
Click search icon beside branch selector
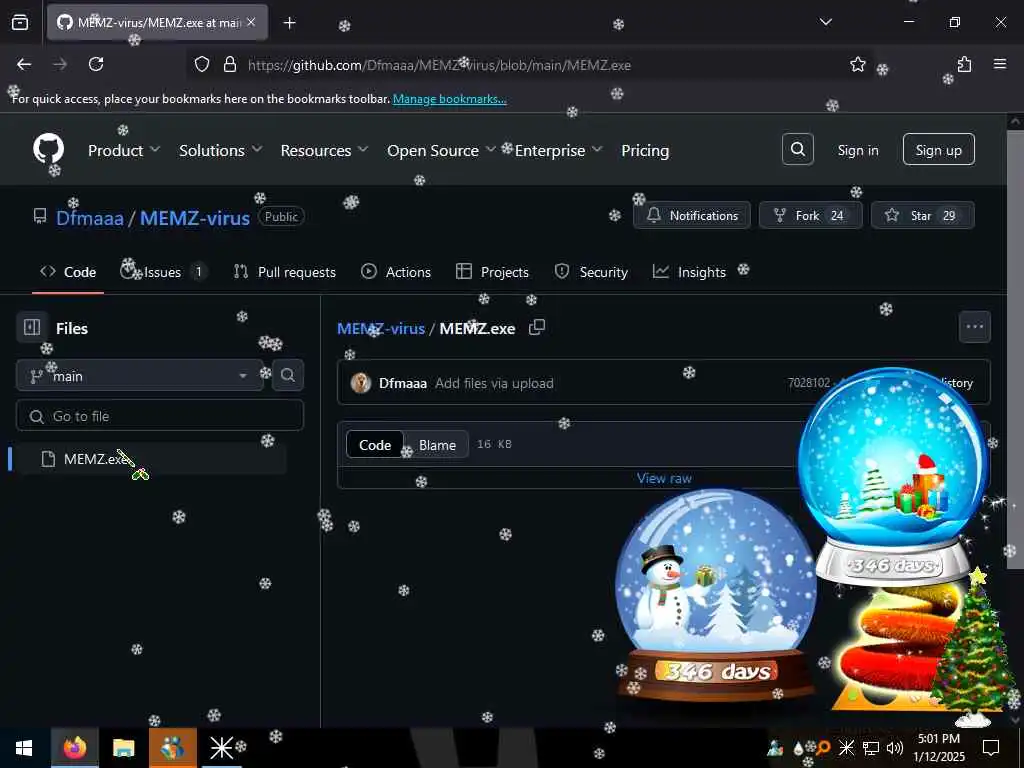coord(287,375)
